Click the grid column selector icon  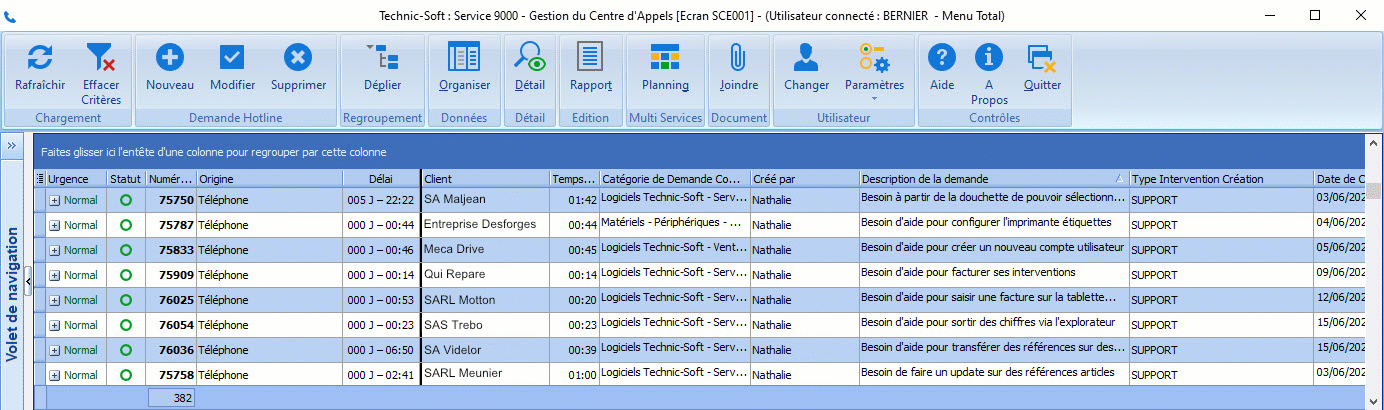point(39,179)
